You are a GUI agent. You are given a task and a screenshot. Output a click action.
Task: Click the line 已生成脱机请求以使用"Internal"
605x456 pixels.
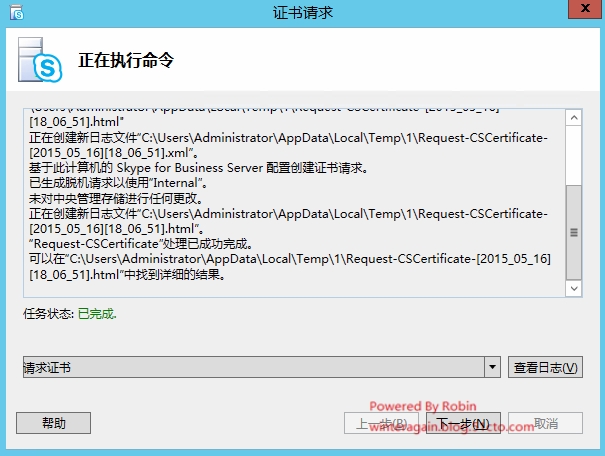[x=118, y=183]
